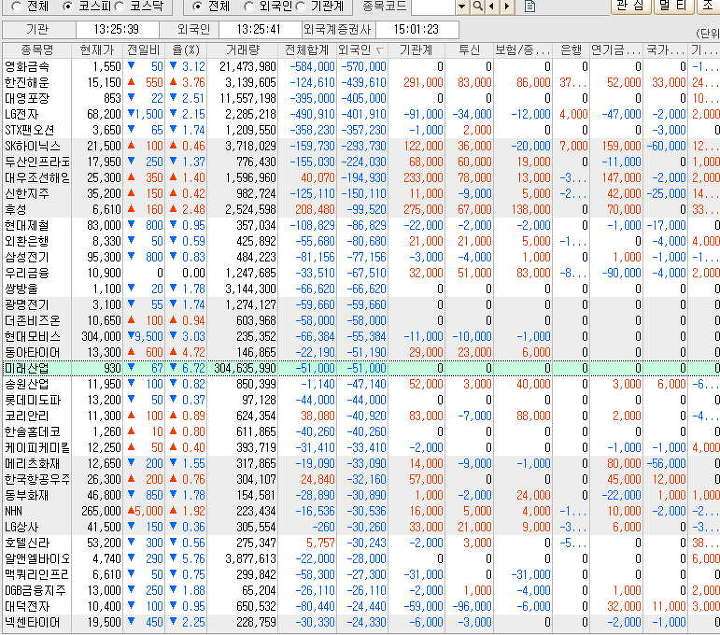Click the 외국인 time field 13:25:41
This screenshot has height=635, width=720.
pyautogui.click(x=259, y=29)
